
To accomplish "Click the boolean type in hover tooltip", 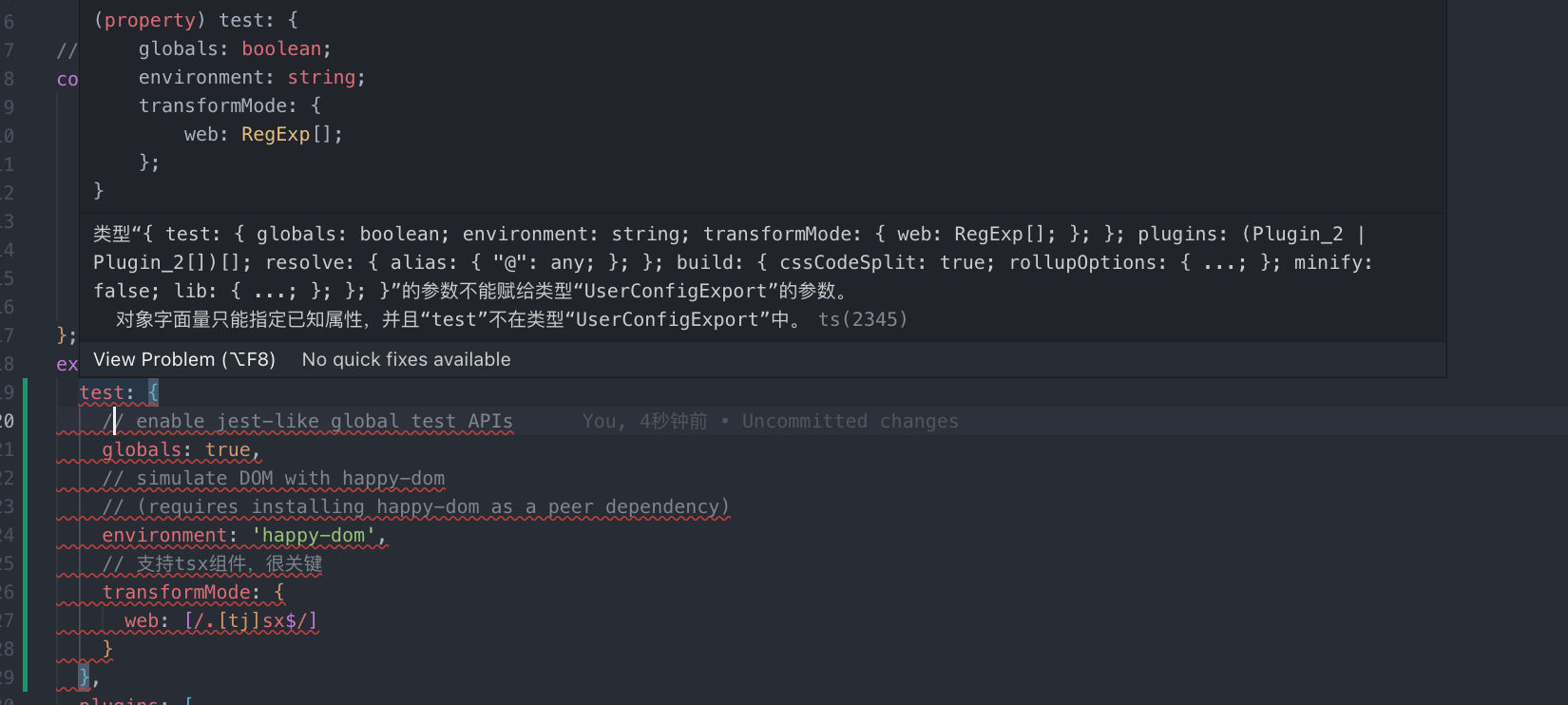I will [x=281, y=48].
